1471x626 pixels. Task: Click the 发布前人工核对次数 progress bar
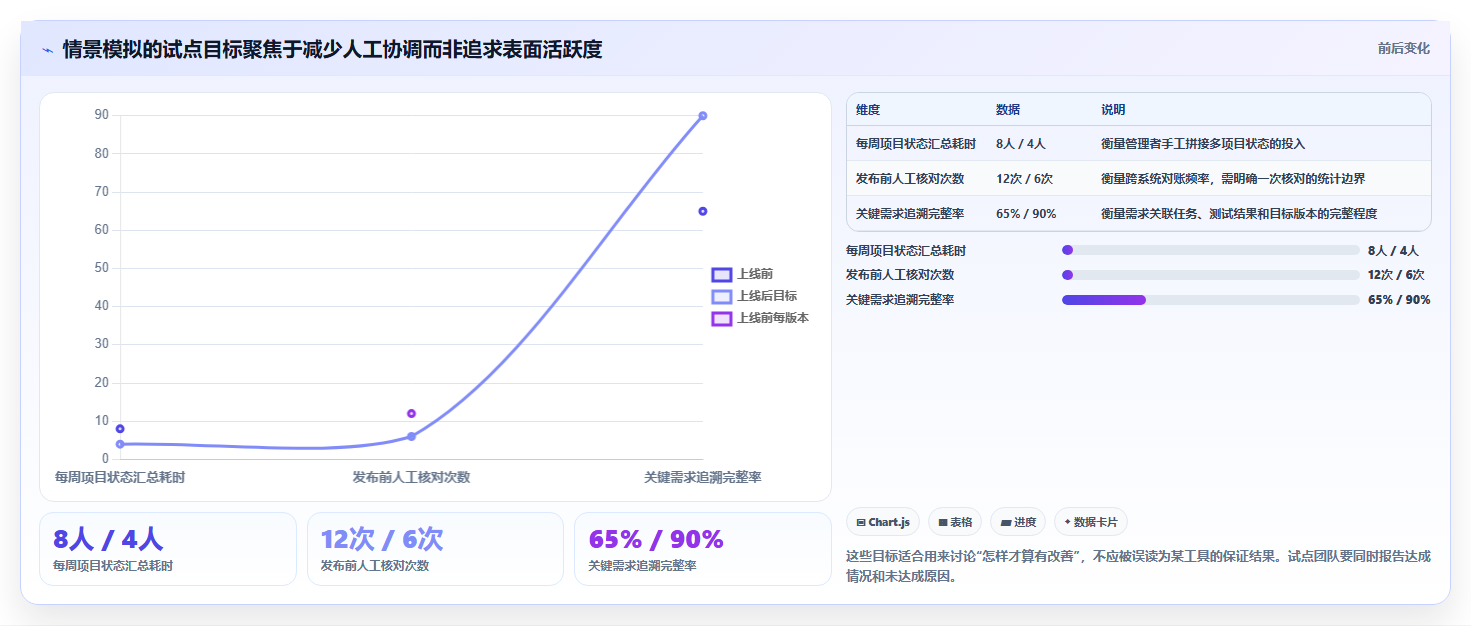click(1210, 275)
